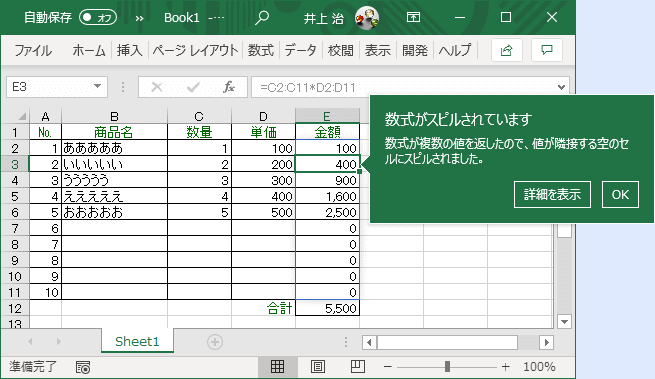Click the Sheet1 tab
Screen dimensions: 655x379
[137, 341]
